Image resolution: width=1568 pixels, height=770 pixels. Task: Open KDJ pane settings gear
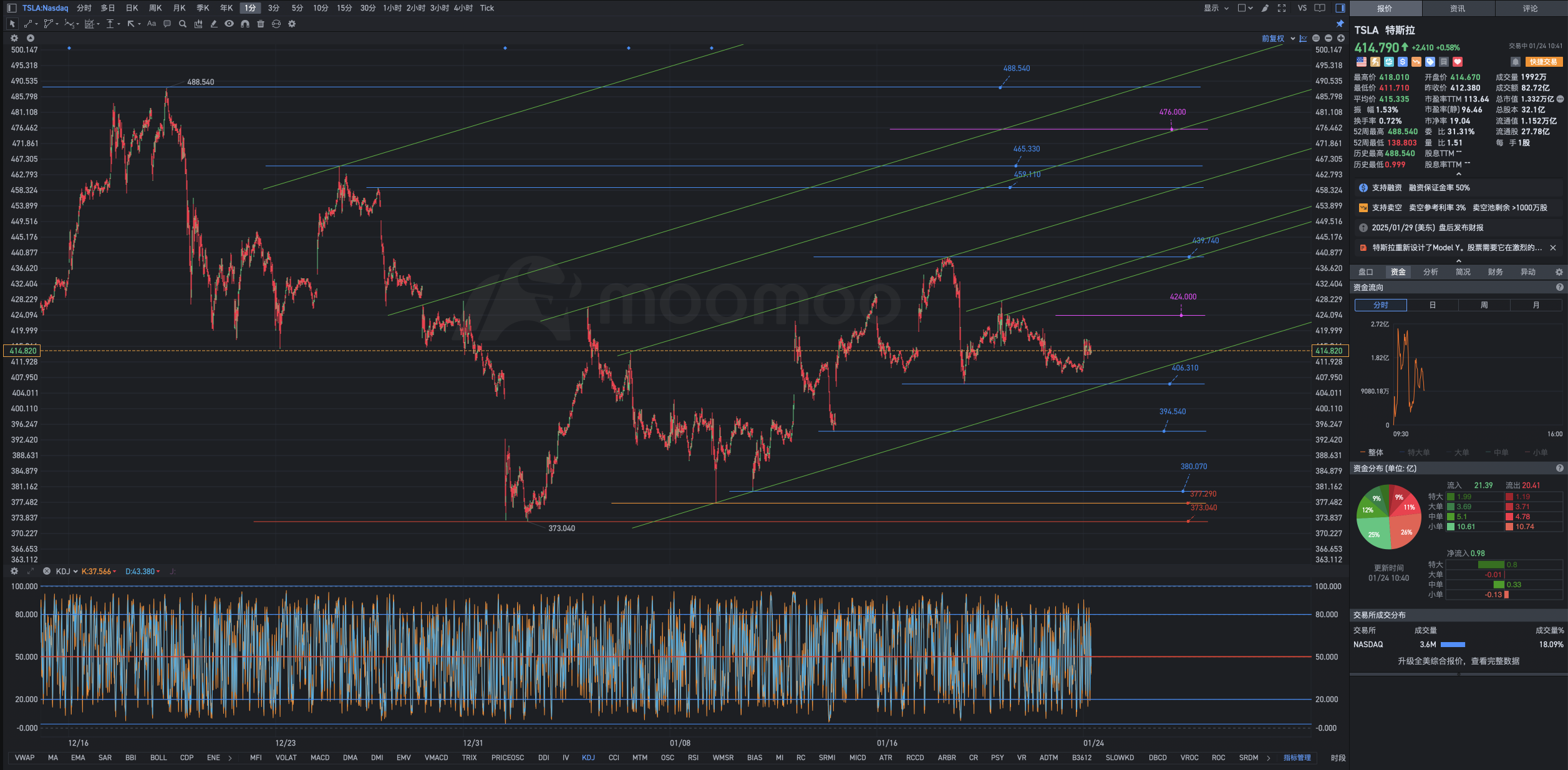tap(14, 571)
